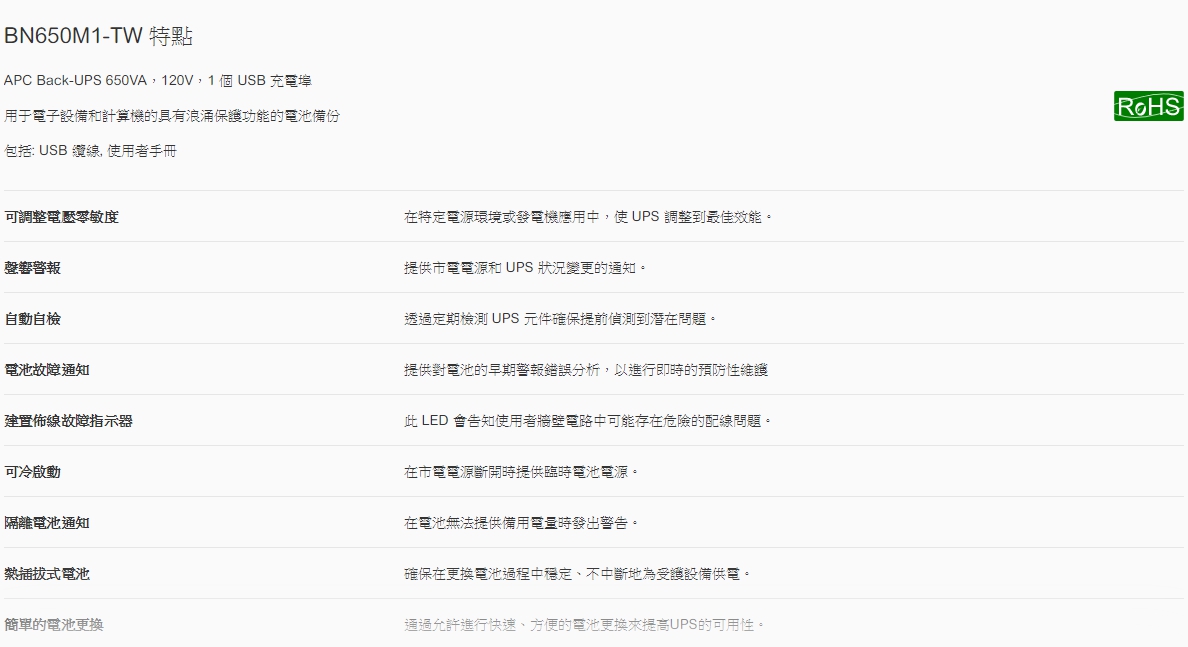Click the faded text '通過允許進行快速、方便的電池更換來提高UPS的可用性。'
The height and width of the screenshot is (647, 1188).
tap(585, 625)
